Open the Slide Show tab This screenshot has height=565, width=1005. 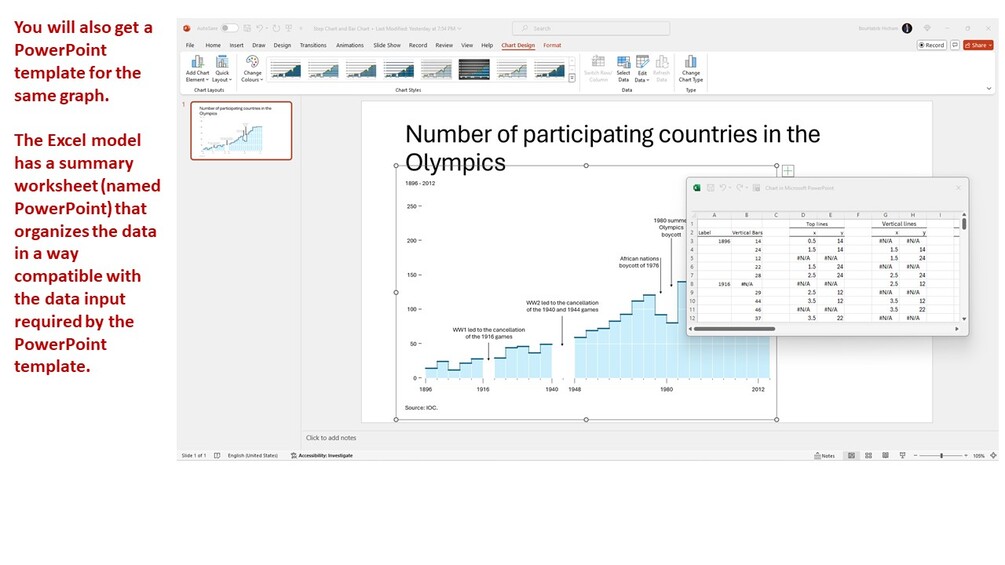click(386, 45)
